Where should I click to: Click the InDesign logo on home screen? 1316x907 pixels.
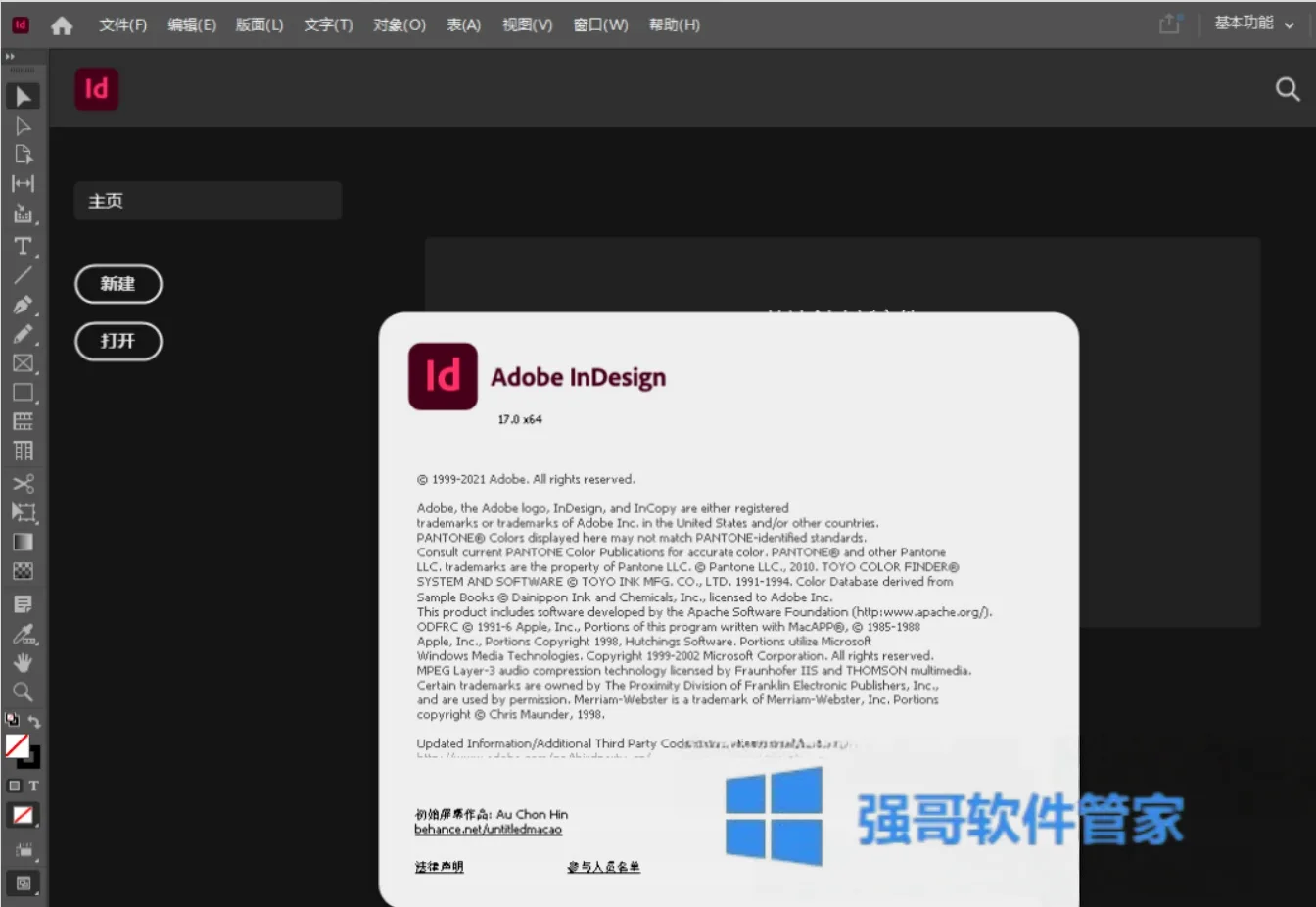(96, 89)
